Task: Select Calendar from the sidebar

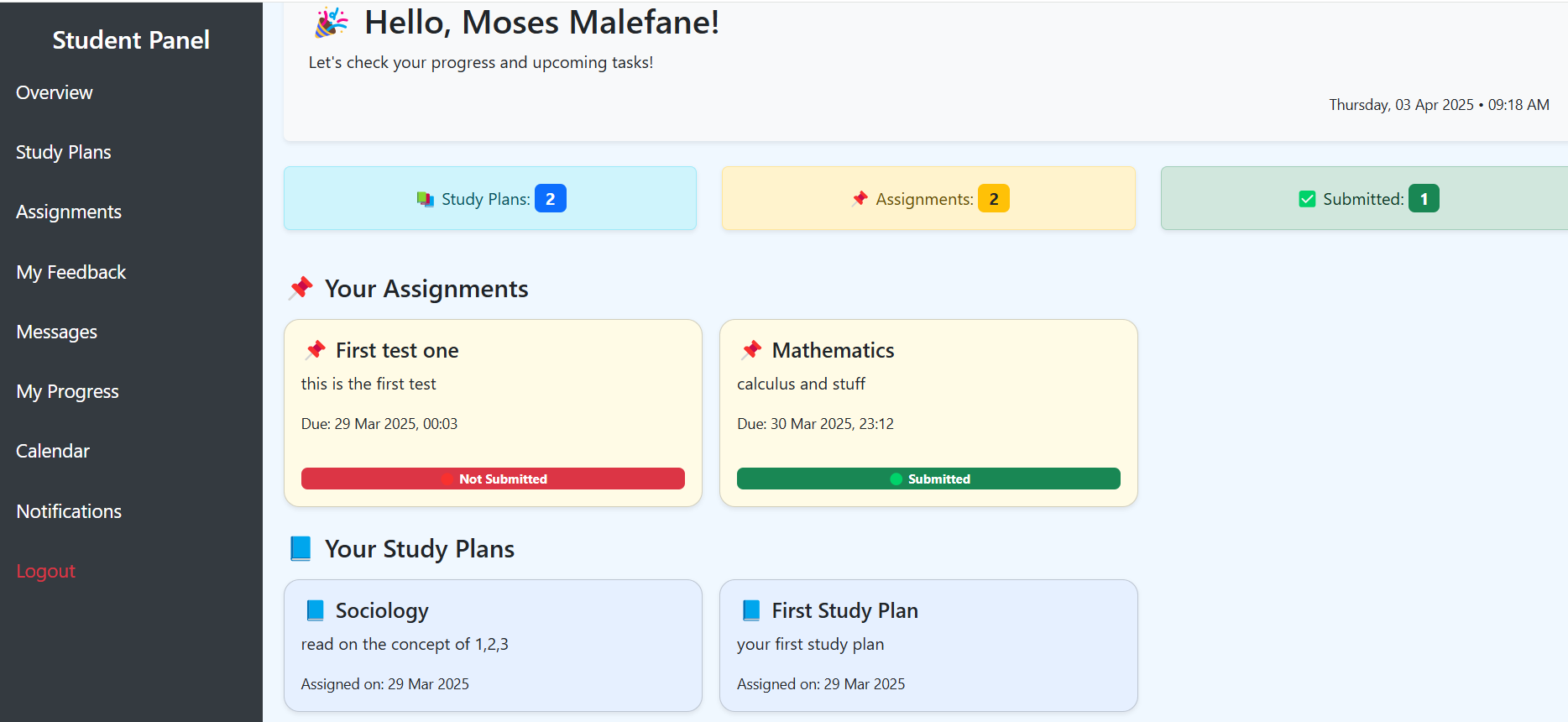Action: pyautogui.click(x=53, y=451)
